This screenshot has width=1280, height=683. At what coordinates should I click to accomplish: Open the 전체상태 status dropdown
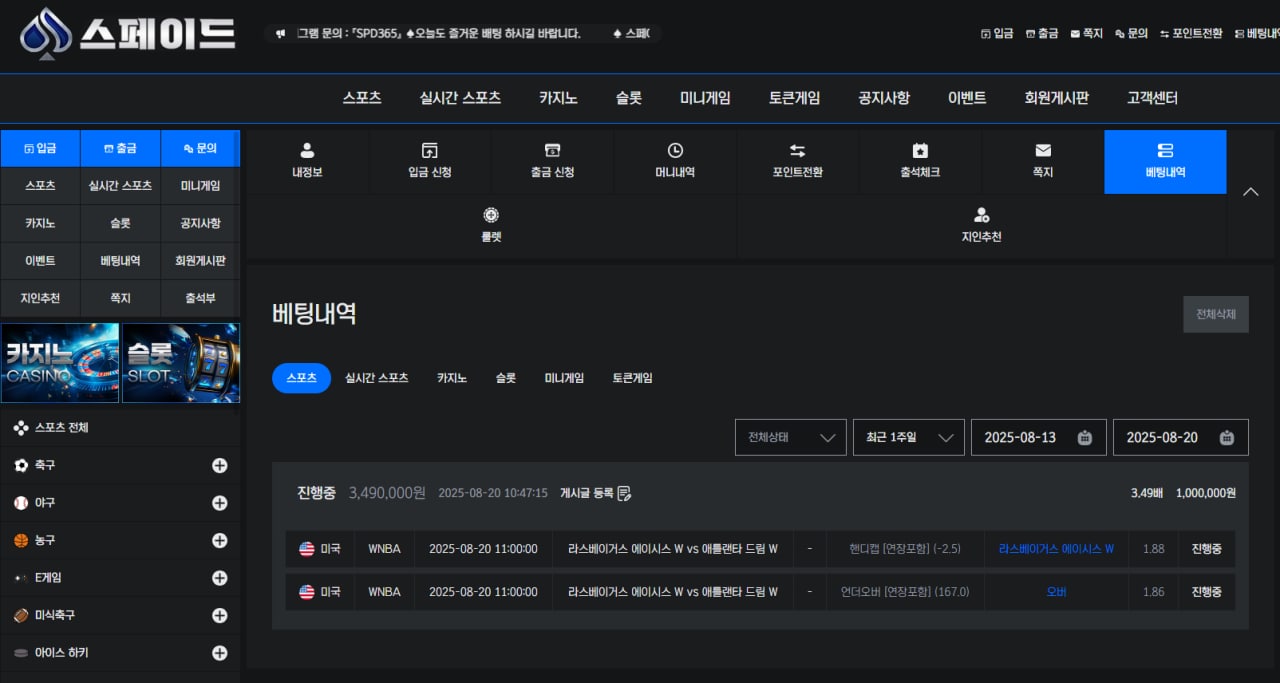[x=790, y=437]
